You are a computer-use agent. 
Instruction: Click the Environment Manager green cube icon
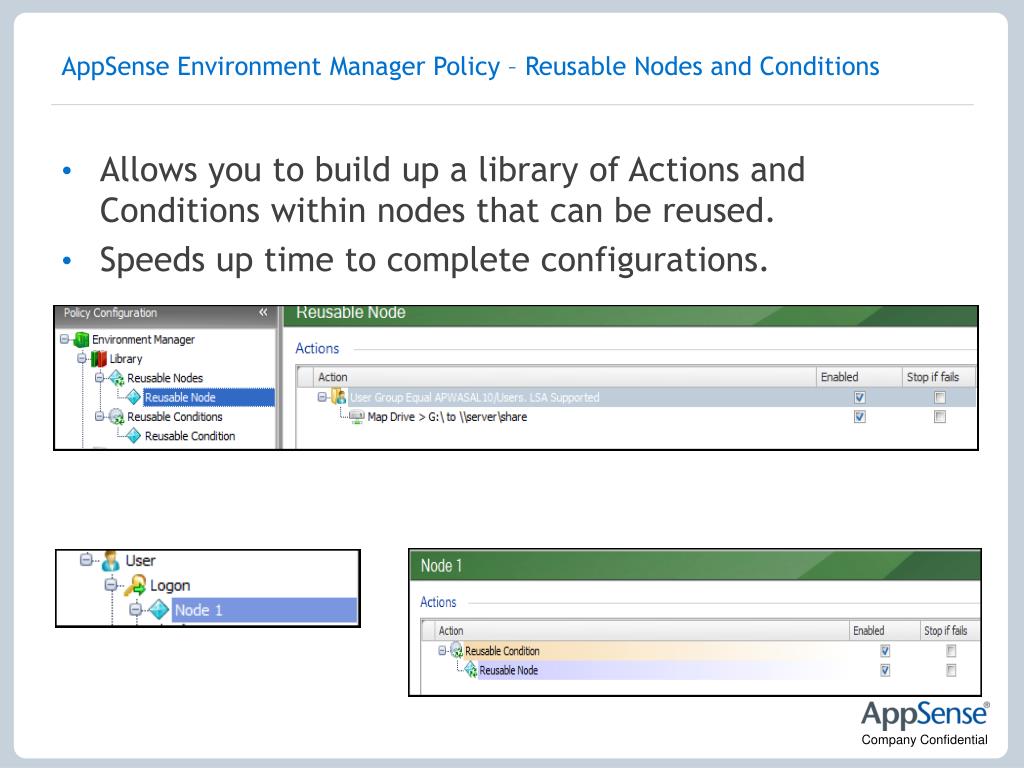pos(82,340)
